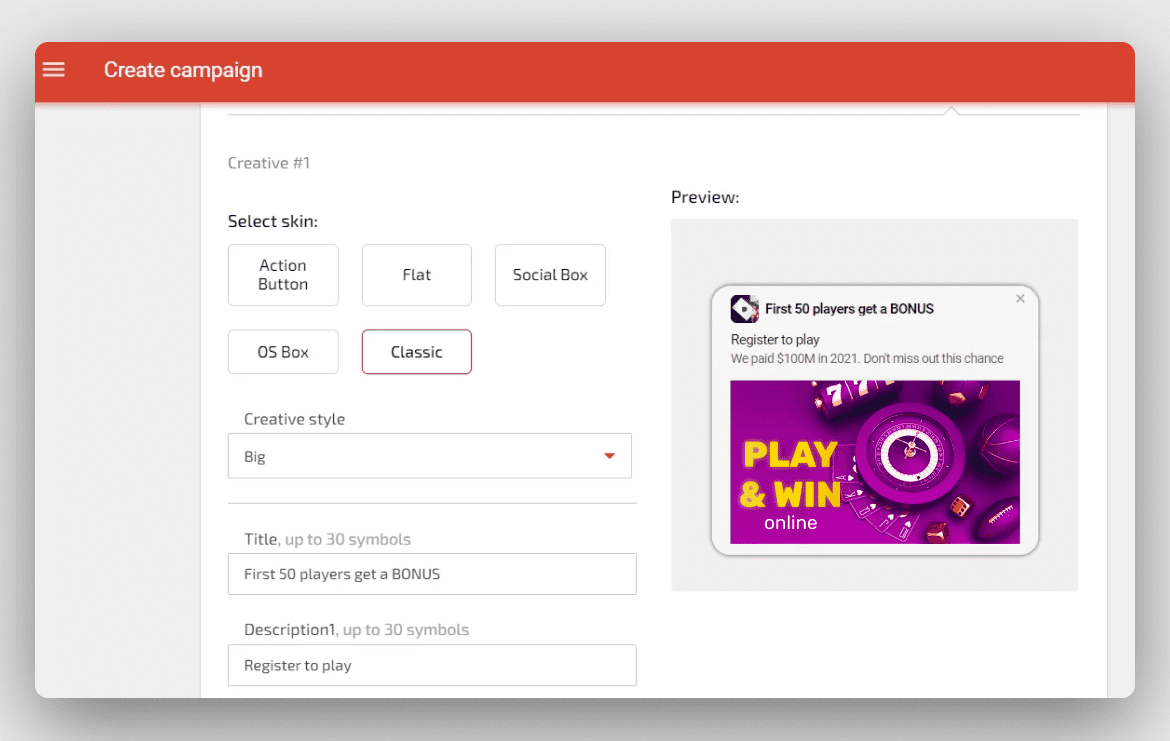Click the preview text 'We paid $100M in 2021'
Screen dimensions: 1170x741
click(794, 358)
